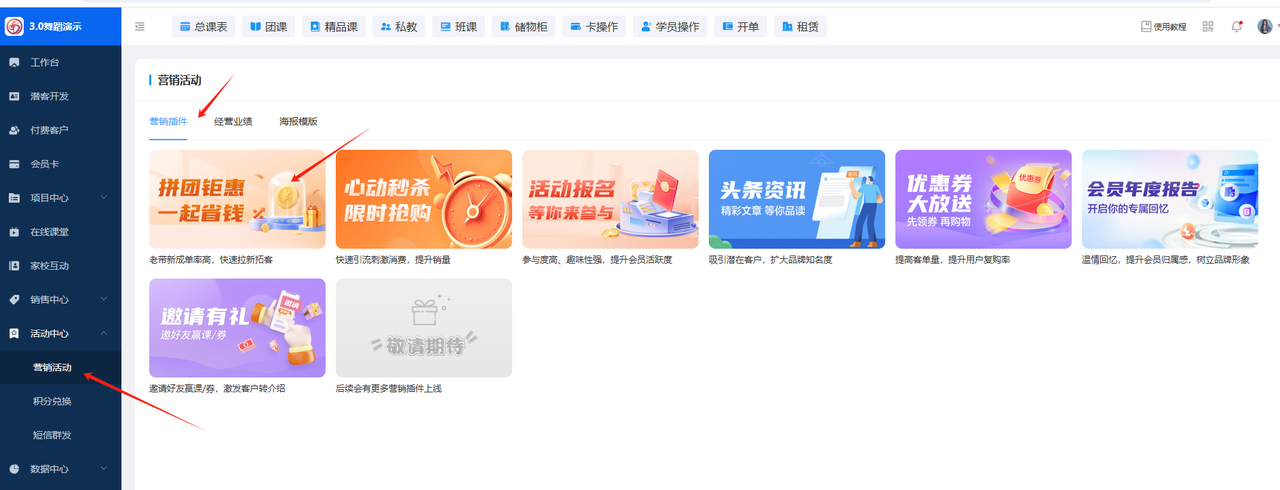Click the 3.0舞蹈演示 logo icon
Image resolution: width=1280 pixels, height=490 pixels.
point(14,26)
